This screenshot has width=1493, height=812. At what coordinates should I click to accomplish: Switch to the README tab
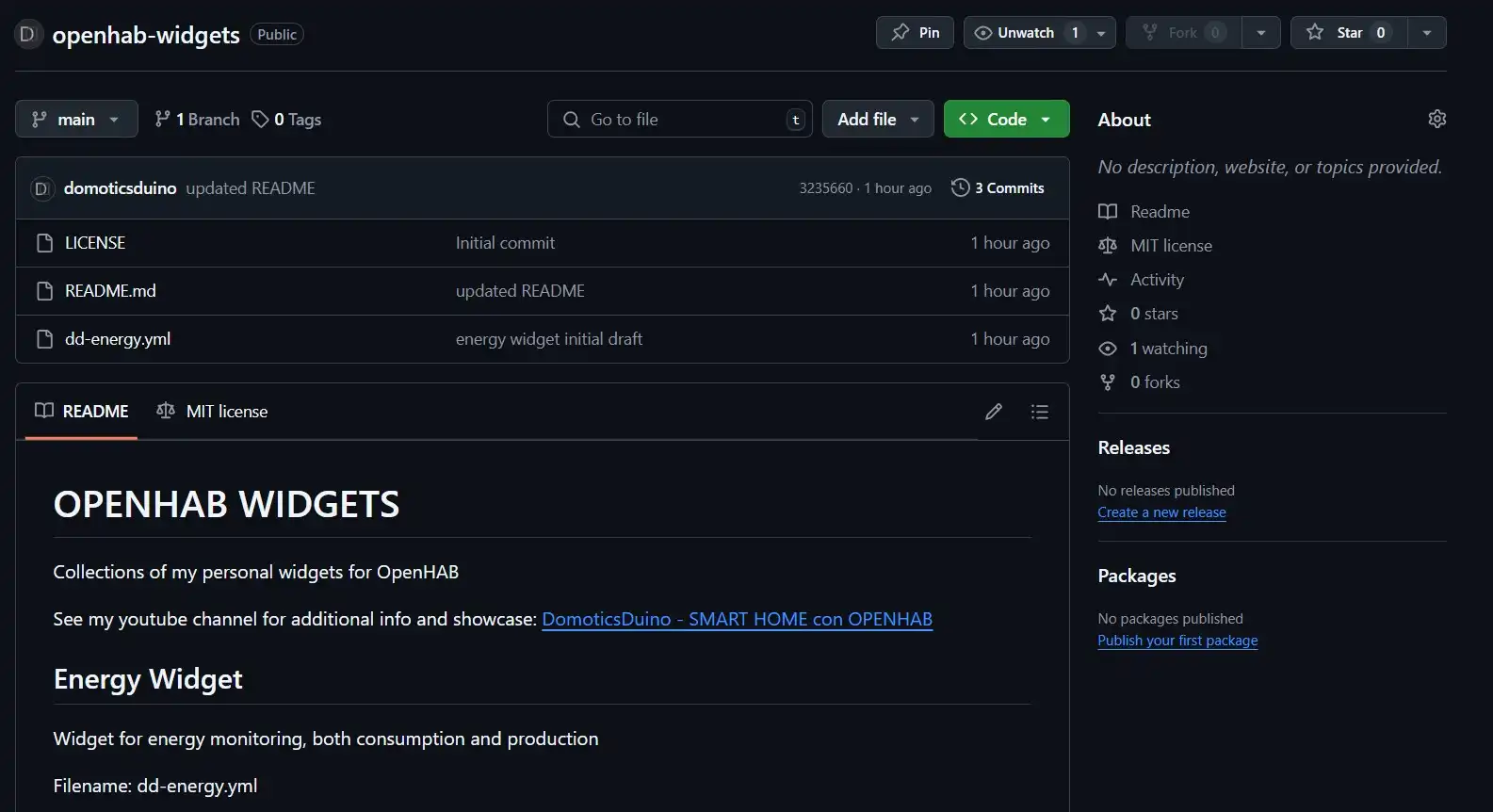[82, 412]
